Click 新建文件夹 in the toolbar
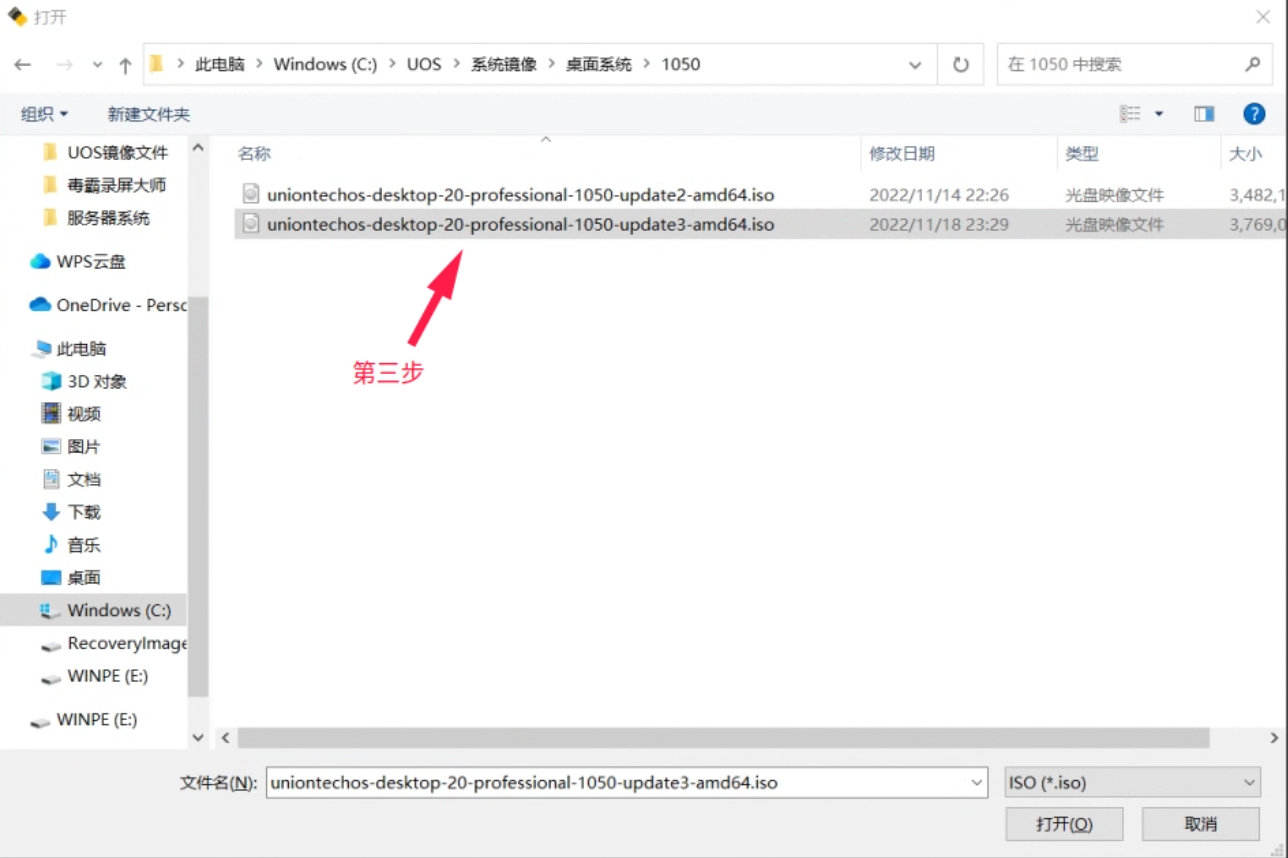Screen dimensions: 1288x858 coord(148,114)
